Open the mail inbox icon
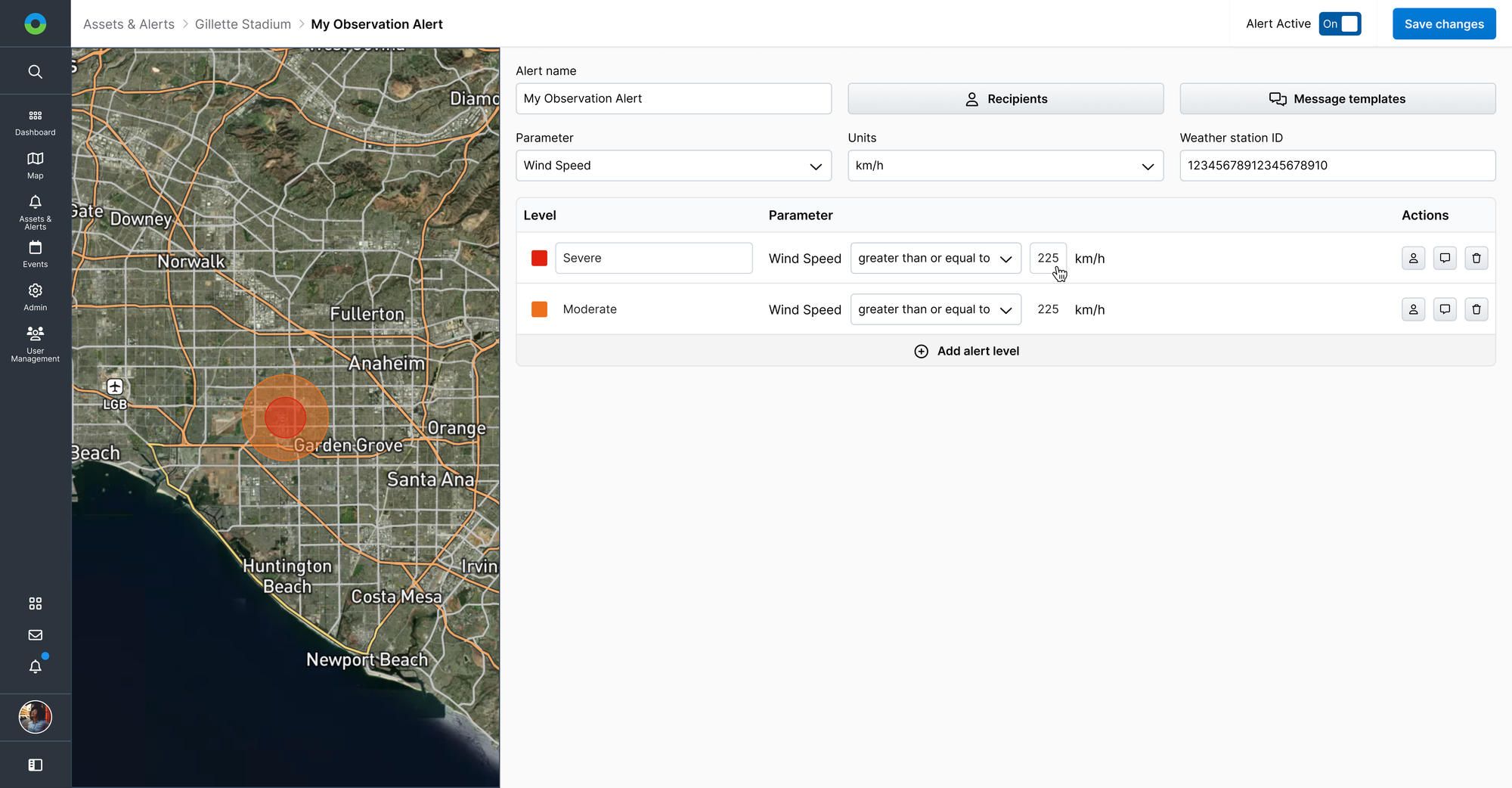This screenshot has width=1512, height=788. 36,635
